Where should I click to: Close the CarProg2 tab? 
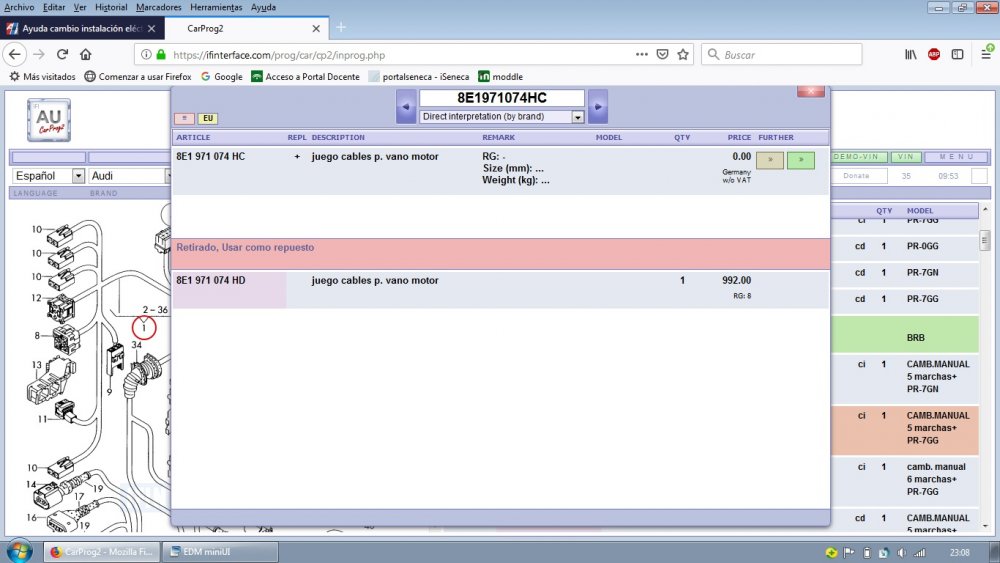coord(316,29)
